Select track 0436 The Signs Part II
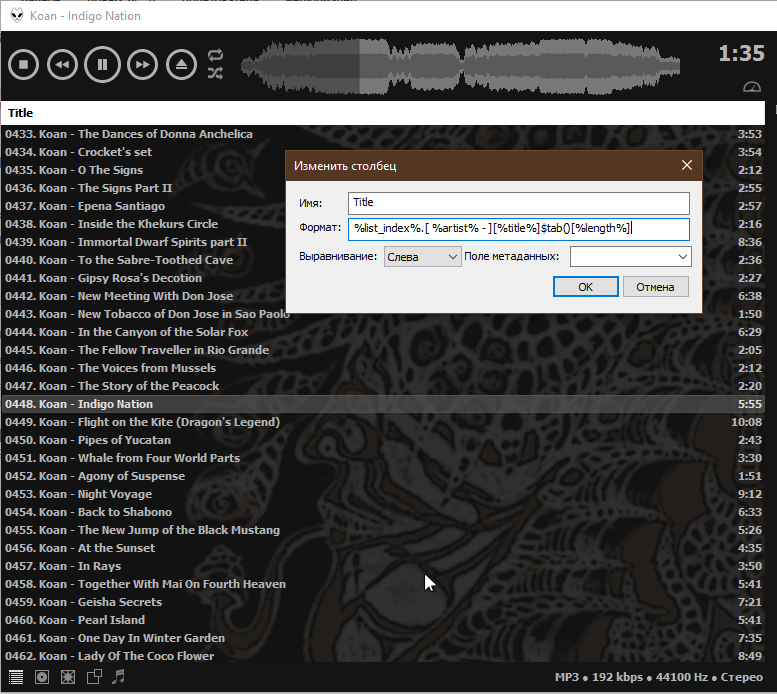Viewport: 777px width, 694px height. [383, 188]
